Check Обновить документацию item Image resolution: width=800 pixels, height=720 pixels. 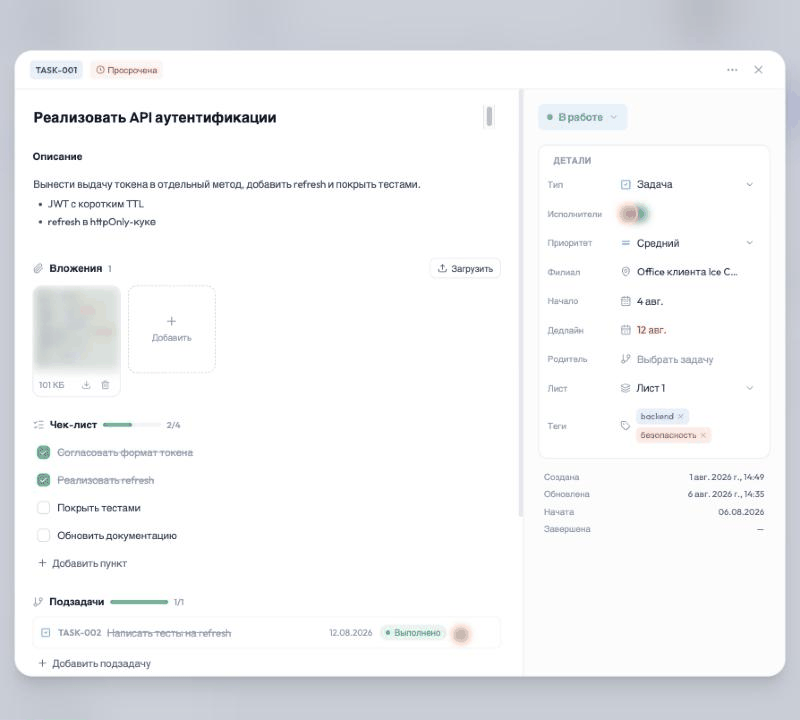tap(43, 535)
